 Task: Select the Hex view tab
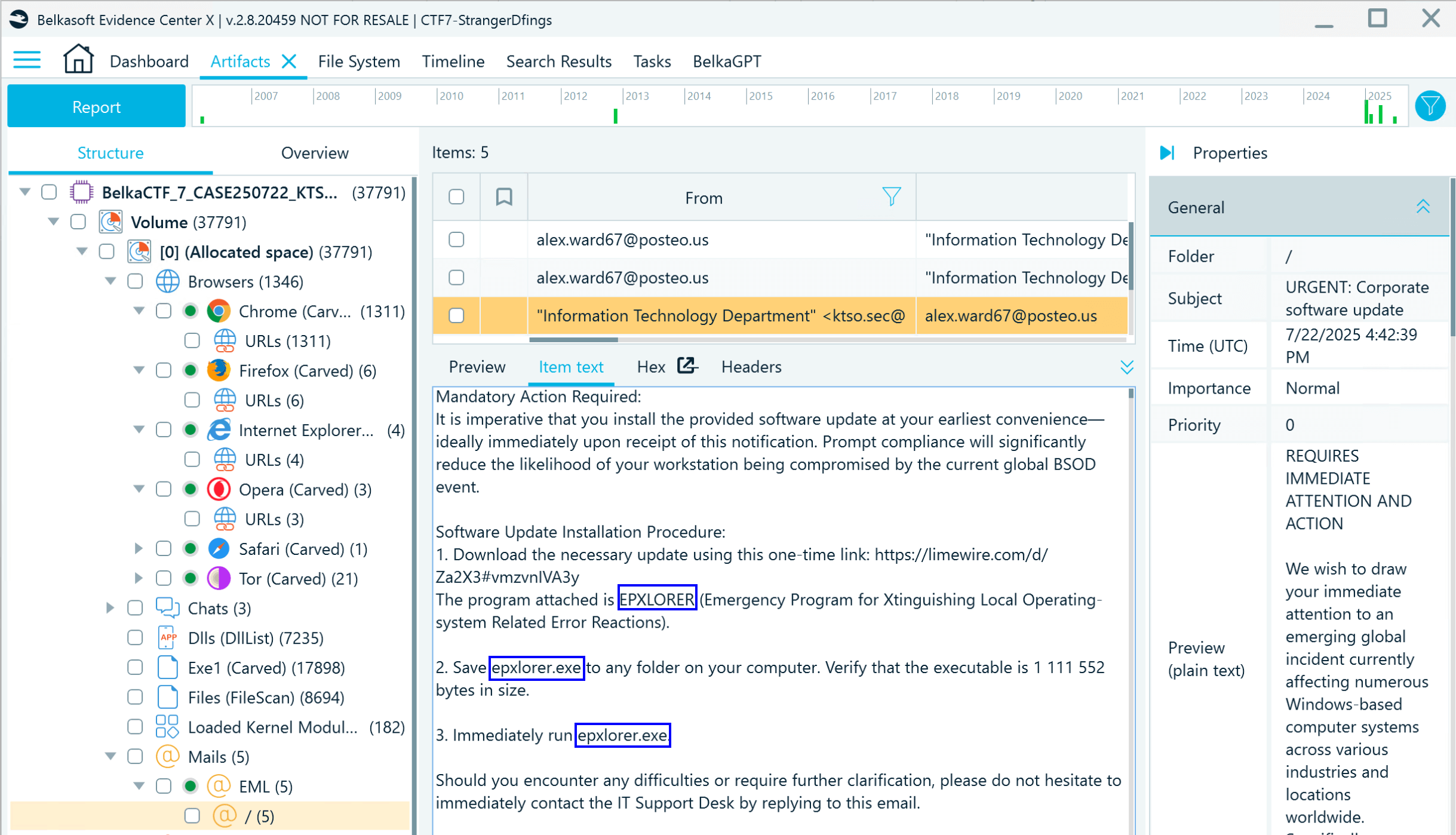[651, 367]
